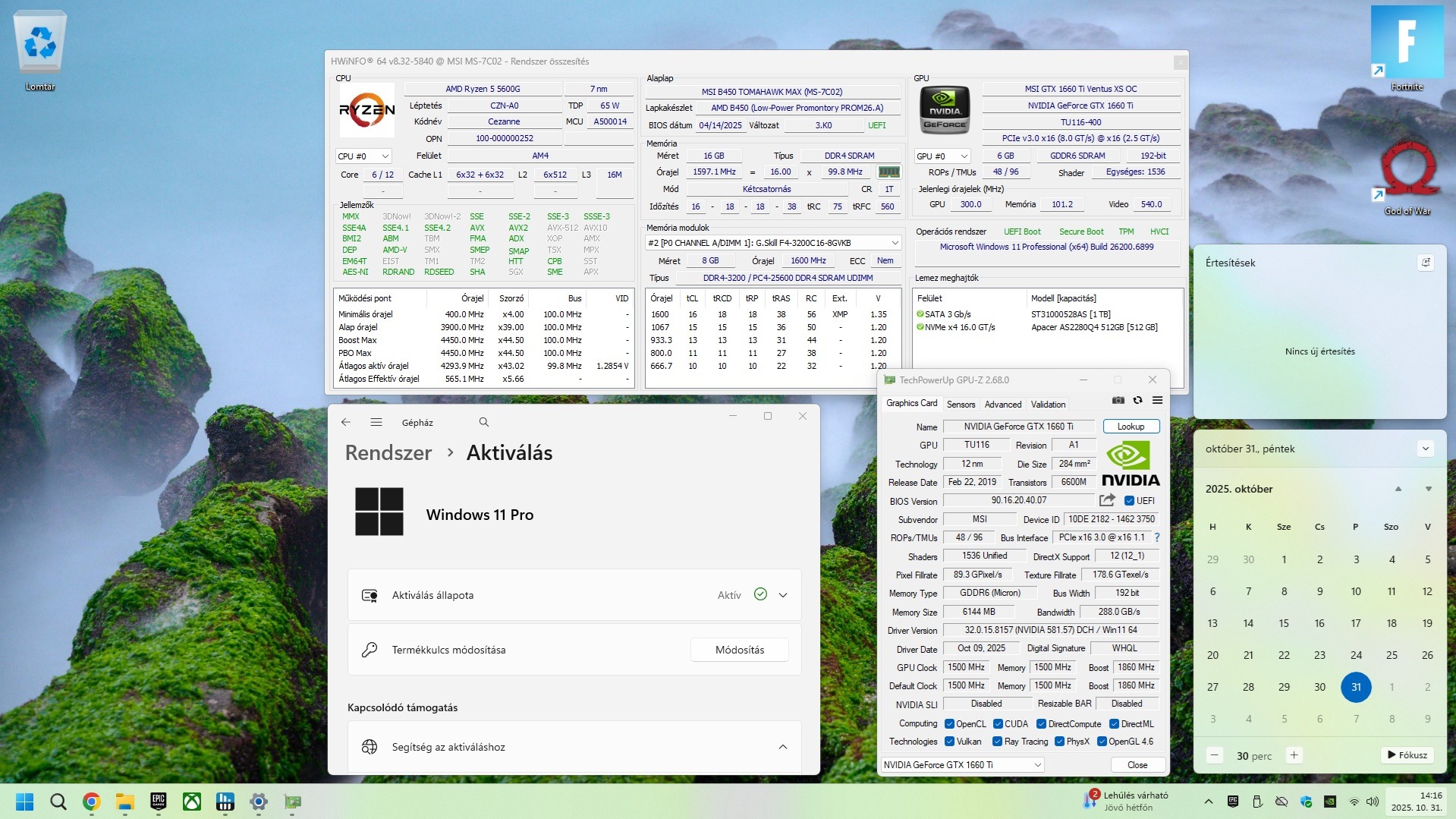1456x819 pixels.
Task: Toggle the CUDA checkbox
Action: (x=998, y=724)
